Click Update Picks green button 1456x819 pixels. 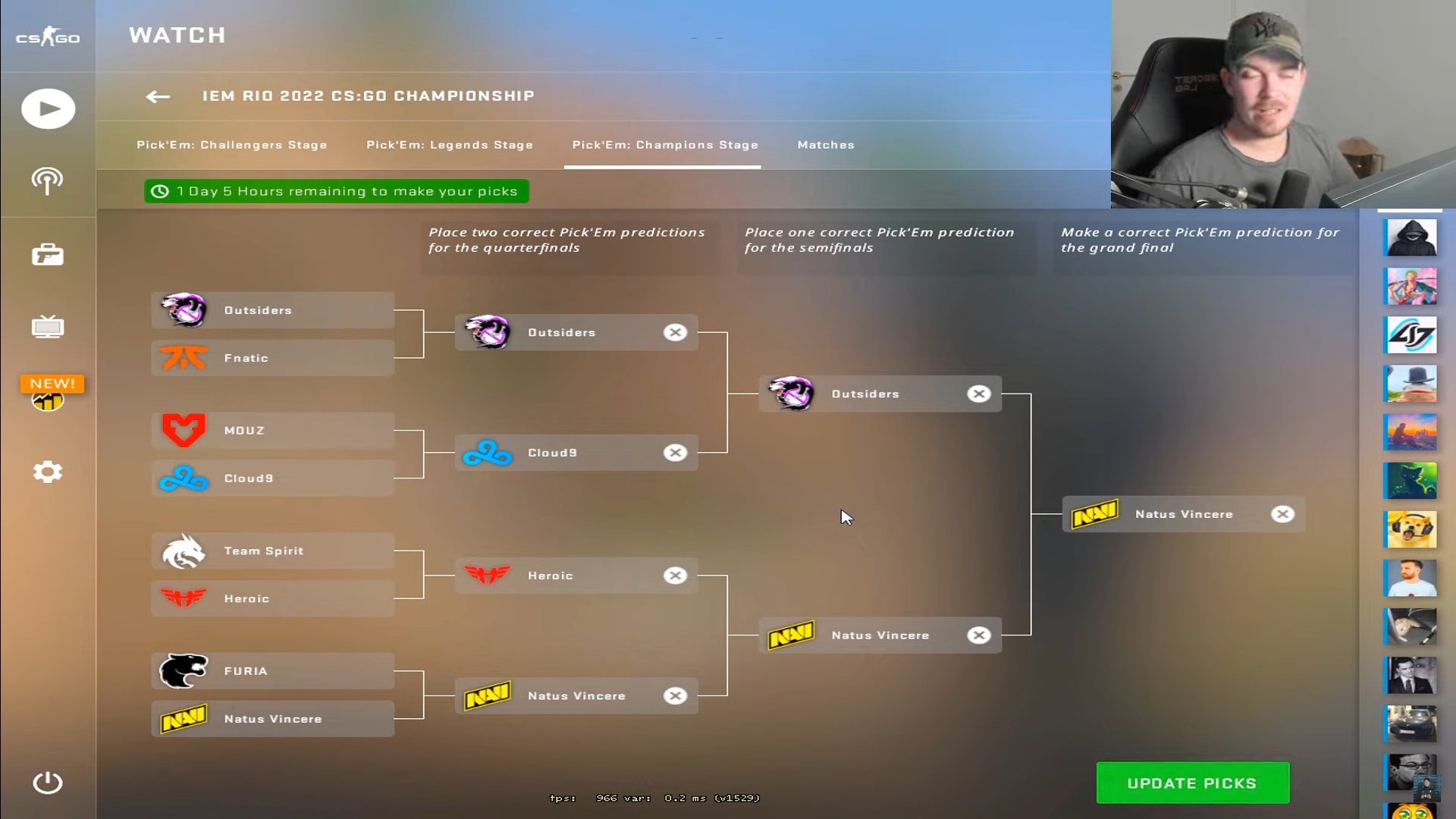(x=1192, y=782)
